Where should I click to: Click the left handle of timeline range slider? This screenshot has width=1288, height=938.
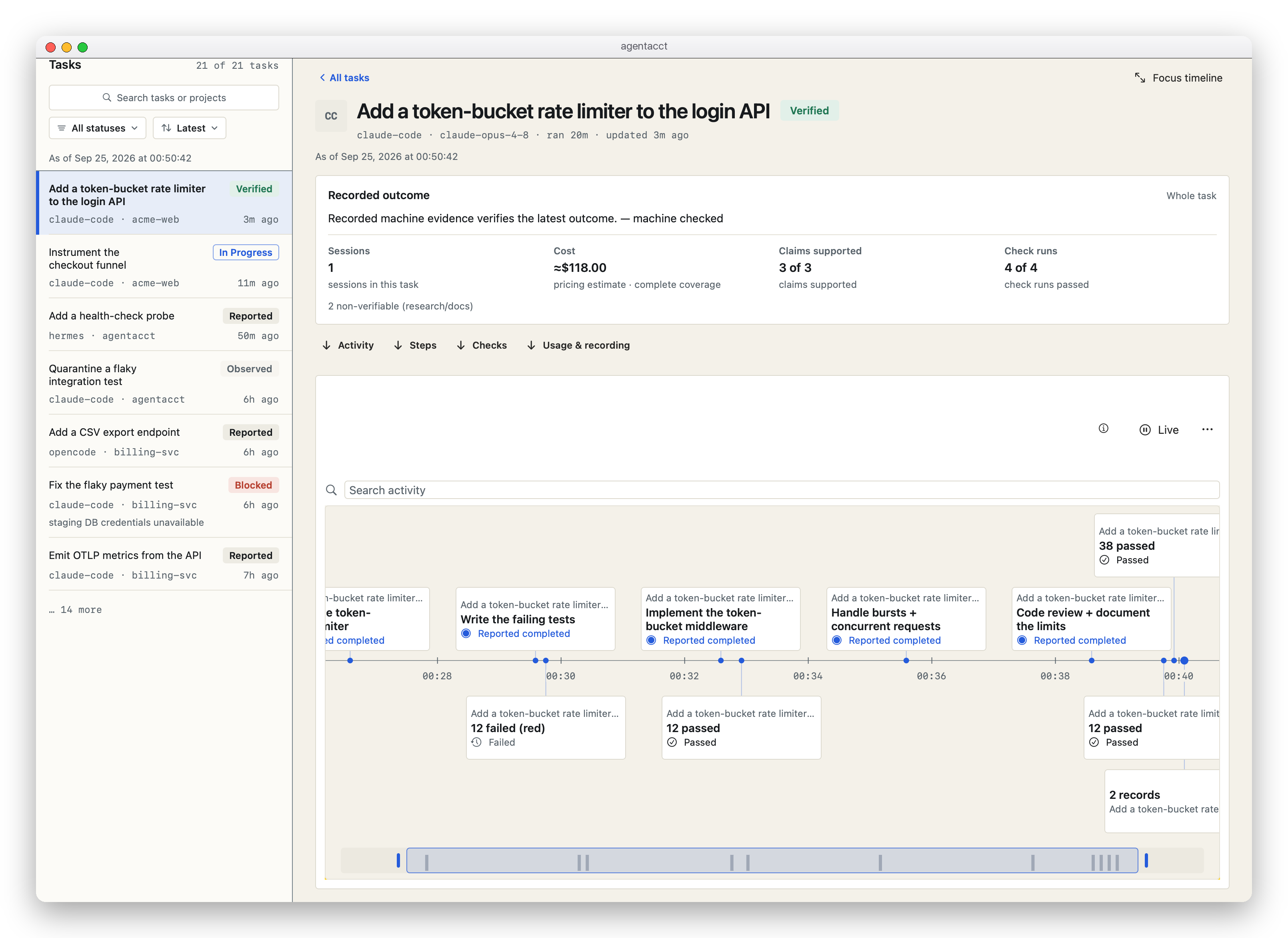(x=398, y=860)
